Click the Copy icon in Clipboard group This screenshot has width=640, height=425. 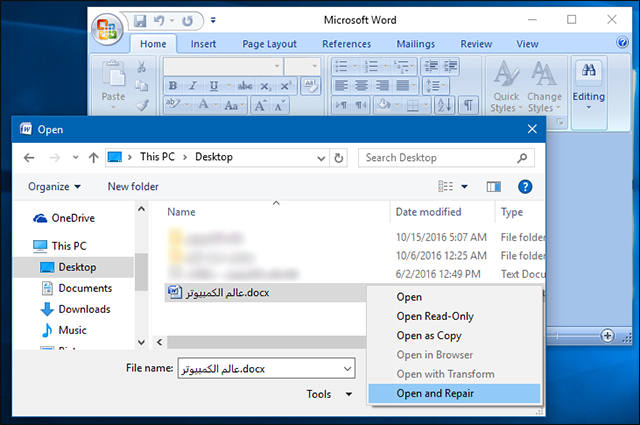[x=141, y=85]
